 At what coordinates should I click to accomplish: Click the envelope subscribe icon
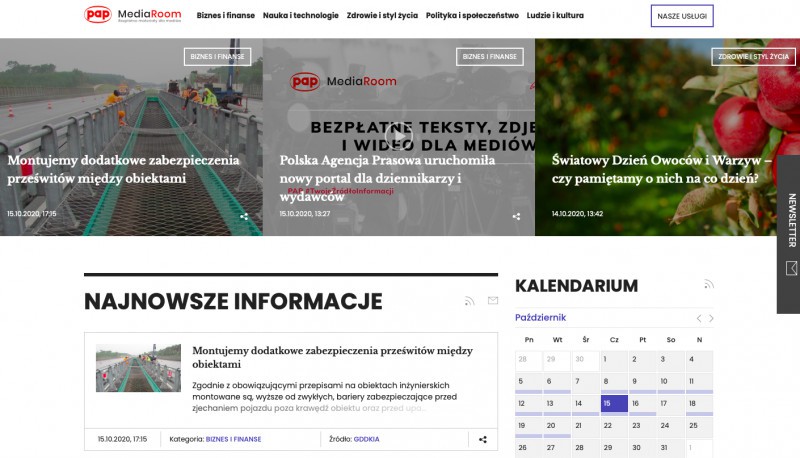coord(492,301)
